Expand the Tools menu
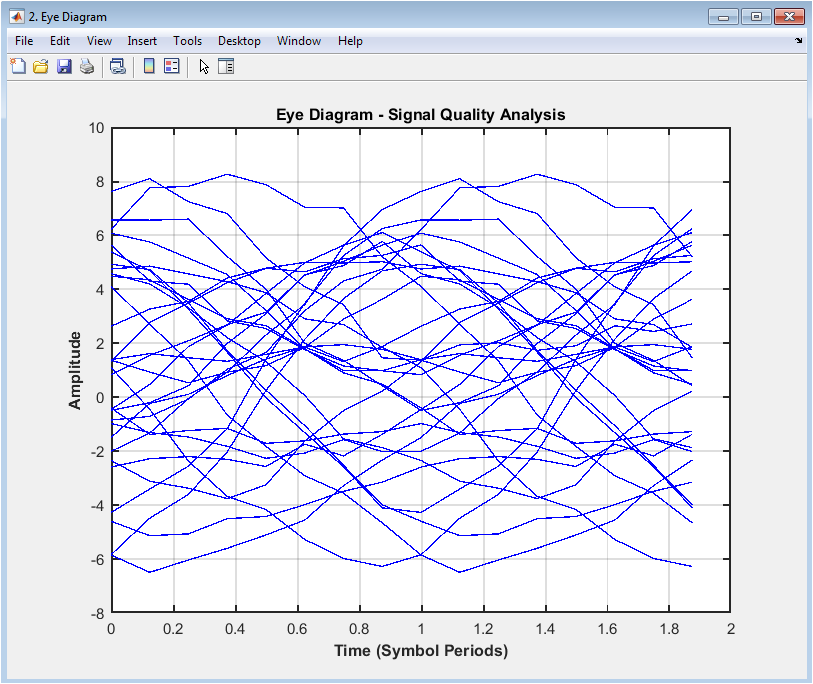This screenshot has width=813, height=684. coord(187,41)
